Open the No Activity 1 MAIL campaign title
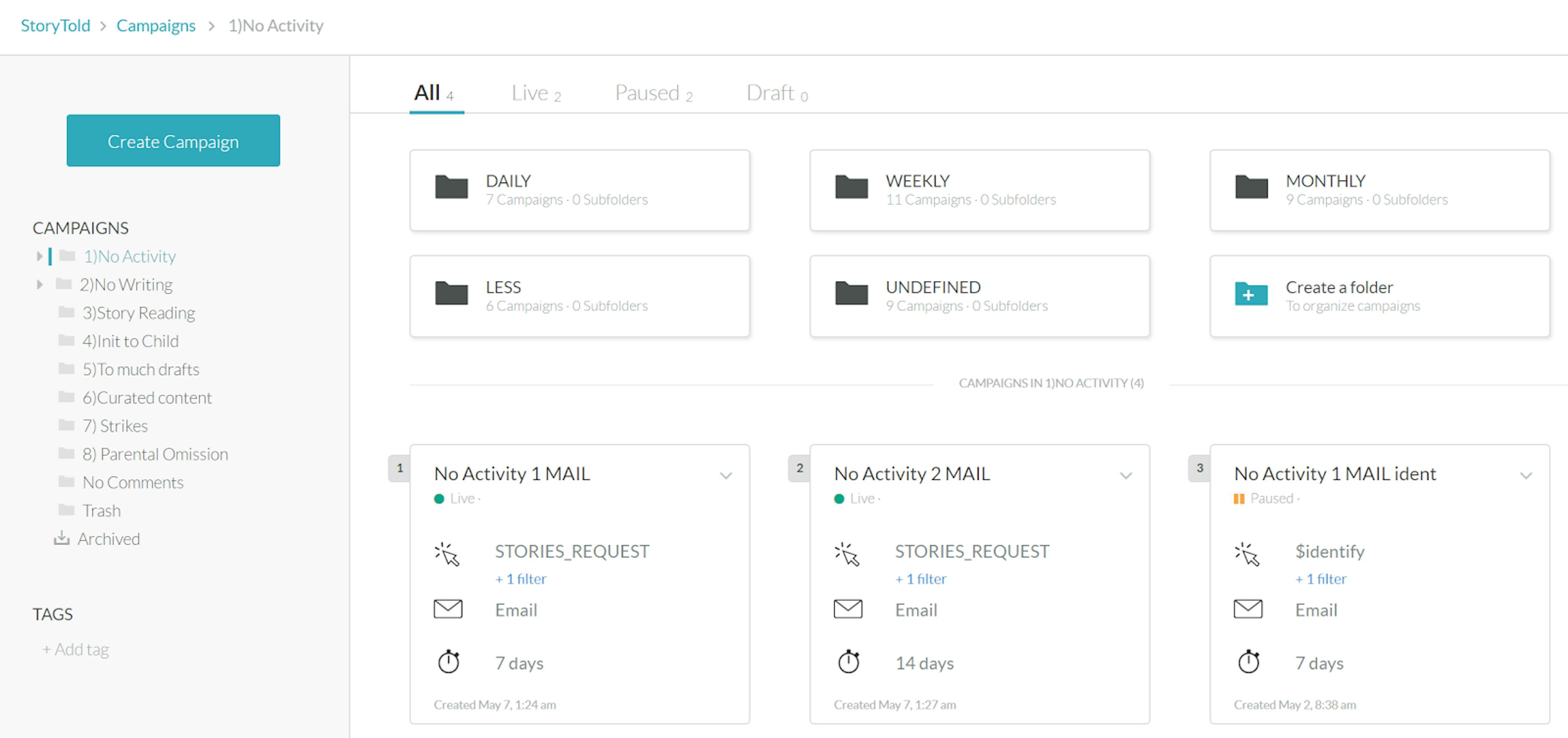This screenshot has height=738, width=1568. tap(512, 473)
